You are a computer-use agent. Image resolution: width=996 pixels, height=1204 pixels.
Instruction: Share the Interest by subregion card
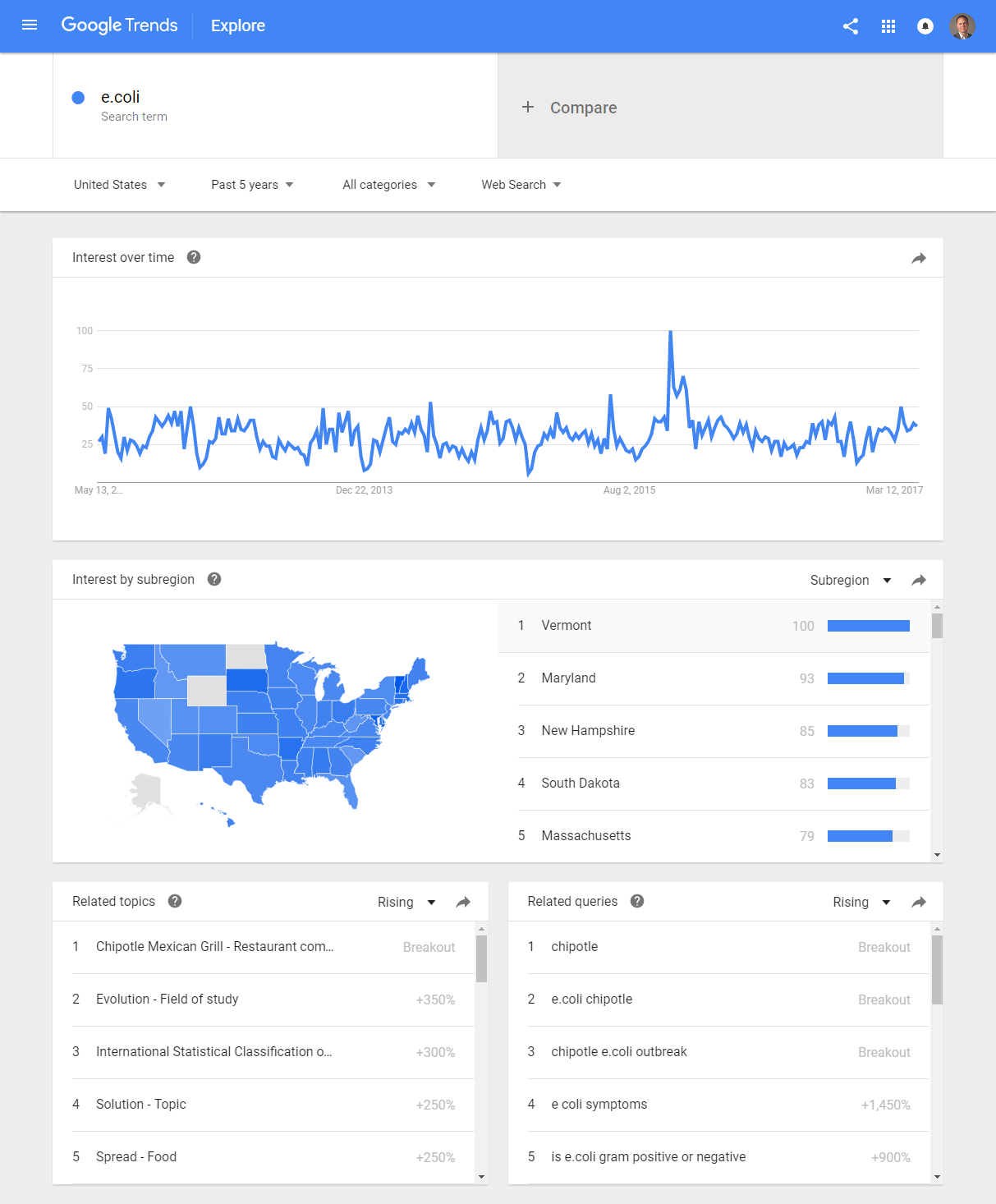point(919,580)
